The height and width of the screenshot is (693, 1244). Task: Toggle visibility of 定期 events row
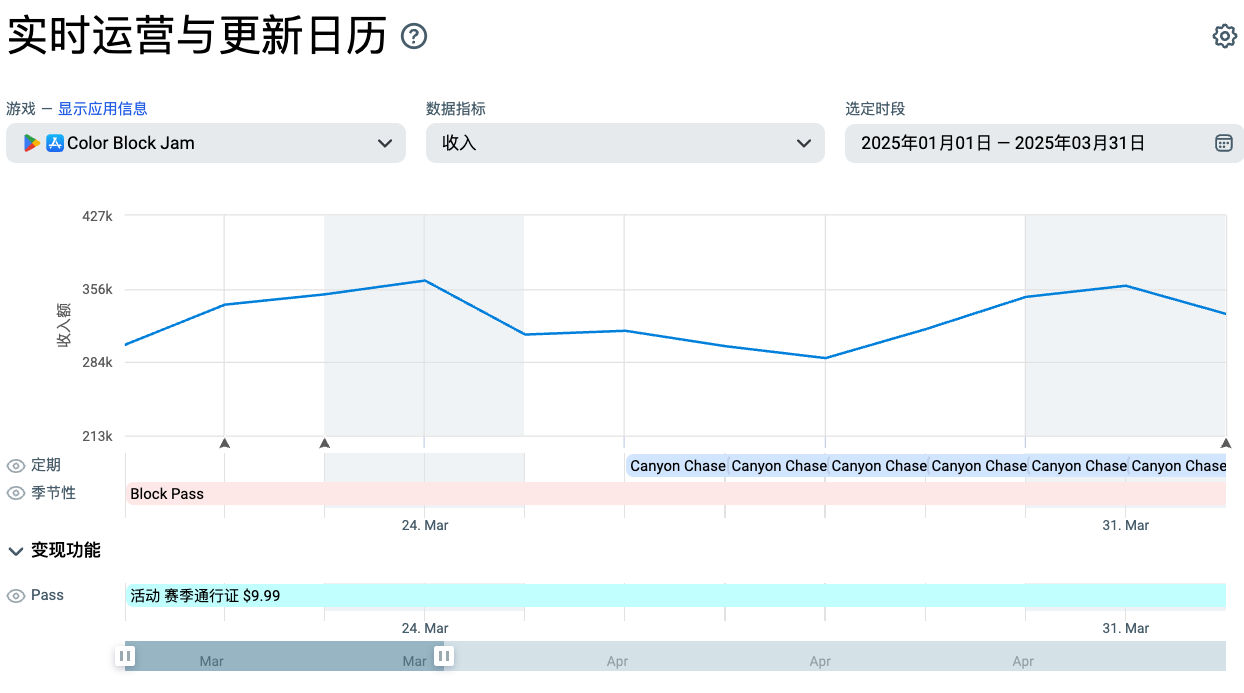[x=16, y=466]
